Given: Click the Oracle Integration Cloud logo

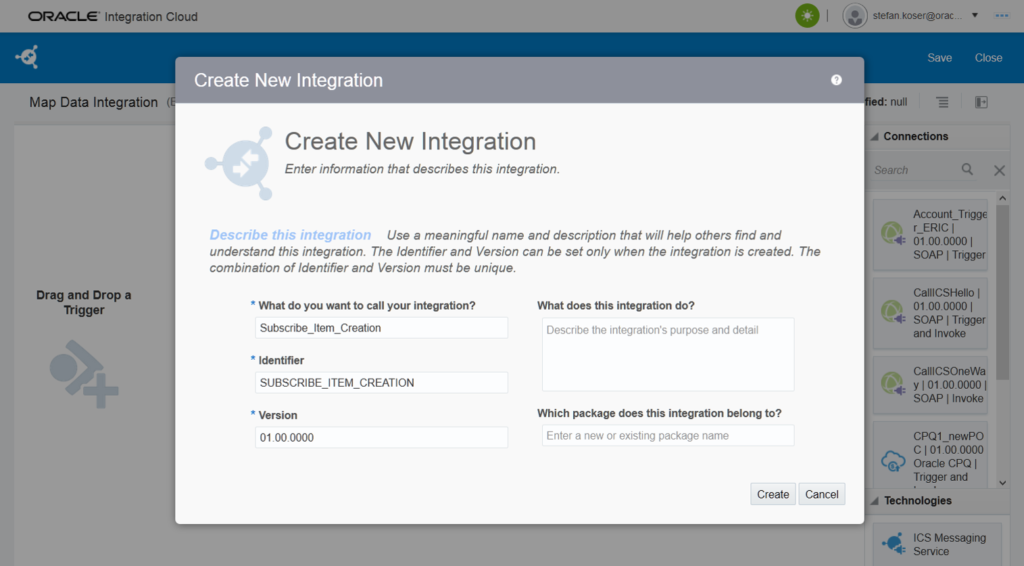Looking at the screenshot, I should [112, 16].
